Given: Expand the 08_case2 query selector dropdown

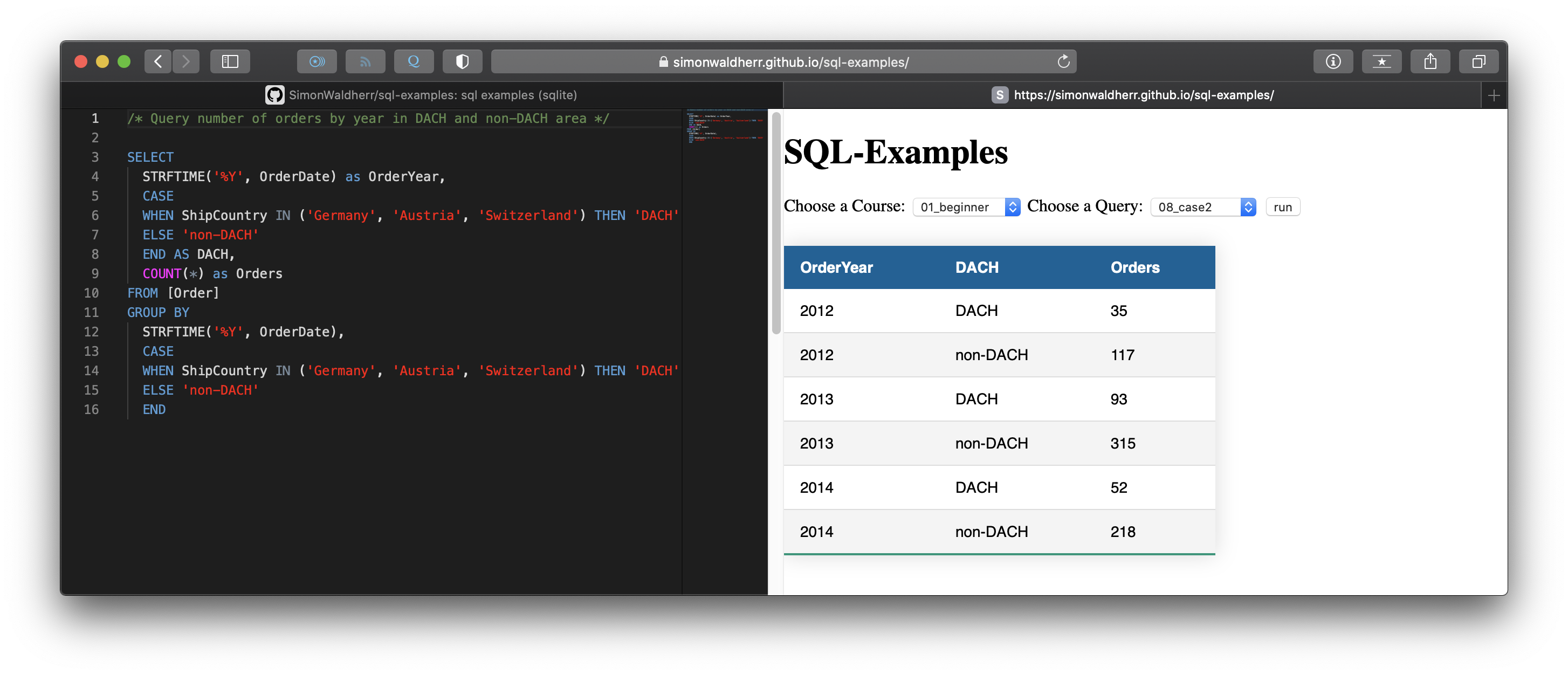Looking at the screenshot, I should [x=1201, y=207].
